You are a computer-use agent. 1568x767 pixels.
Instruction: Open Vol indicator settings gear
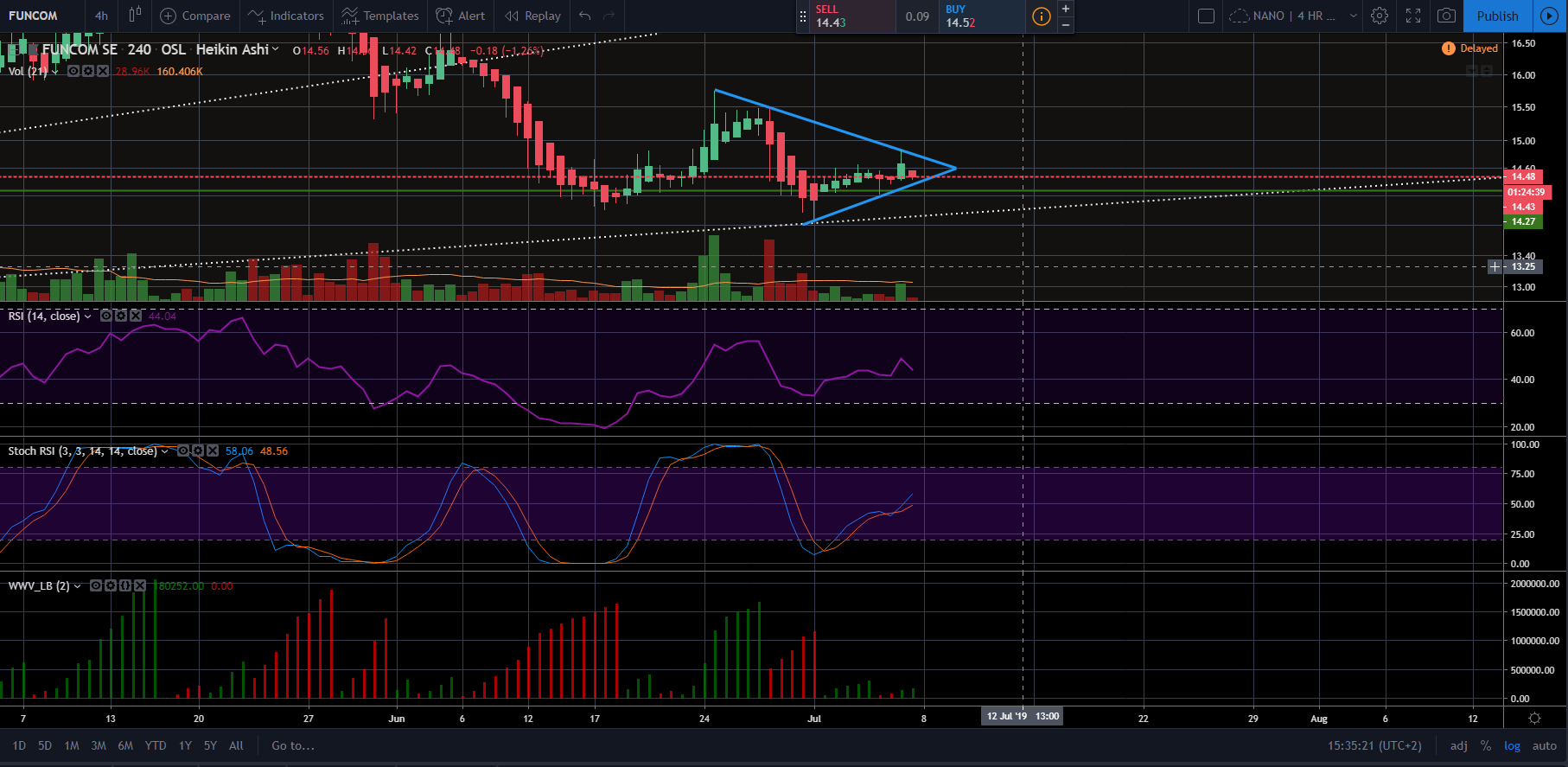click(88, 71)
